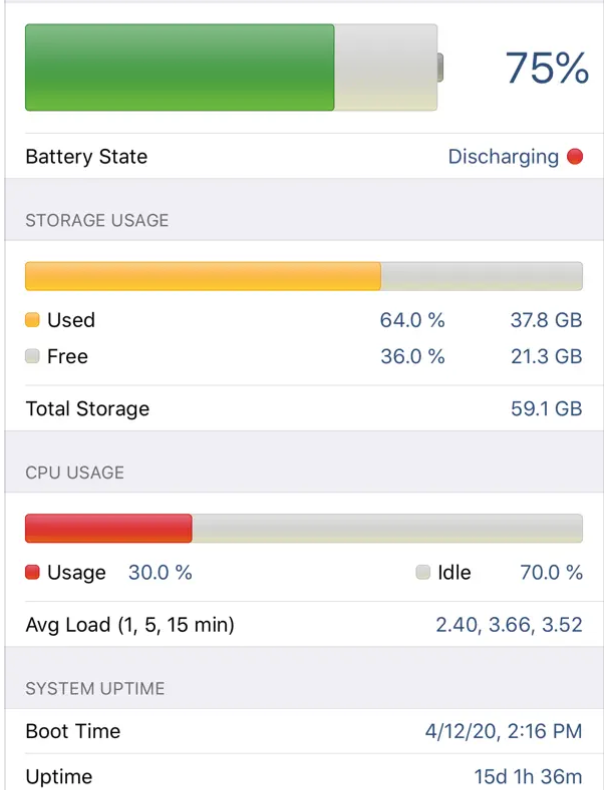The image size is (604, 790).
Task: Click the yellow Used legend square
Action: coord(32,320)
